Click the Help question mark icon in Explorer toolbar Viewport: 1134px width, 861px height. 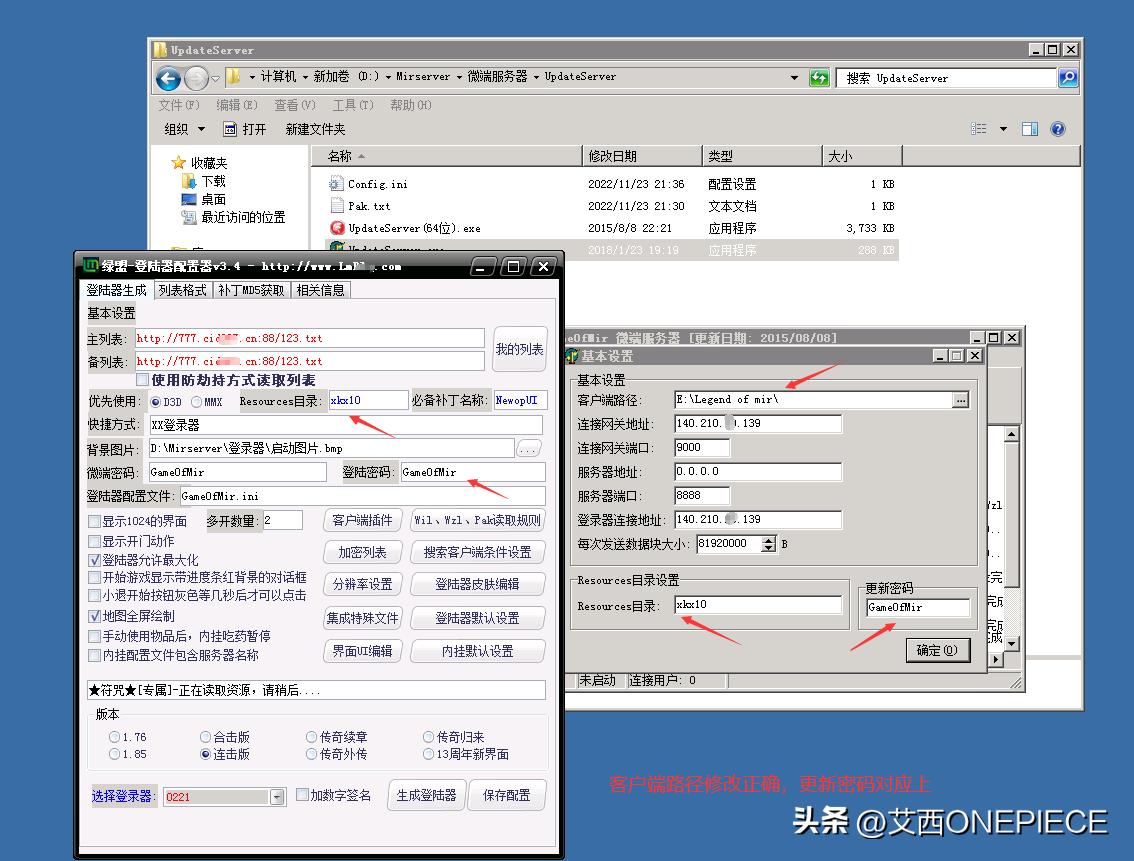pos(1058,128)
